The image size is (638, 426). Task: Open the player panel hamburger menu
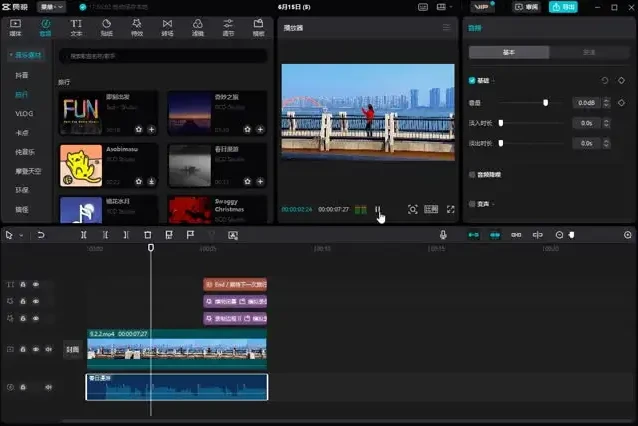(x=446, y=28)
